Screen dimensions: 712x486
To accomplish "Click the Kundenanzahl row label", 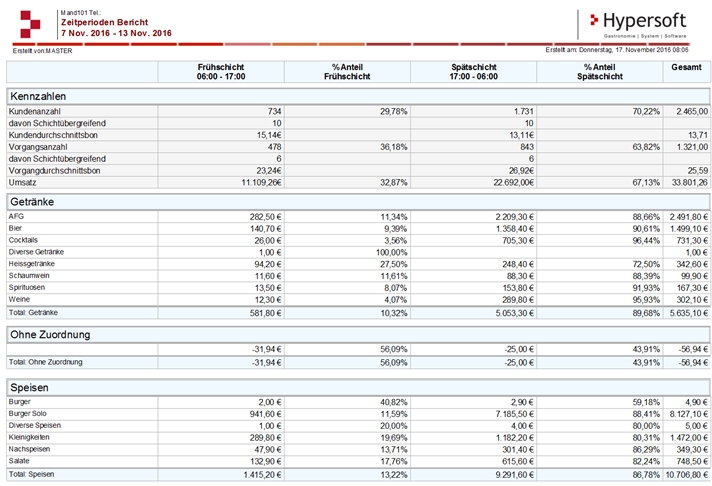I will pyautogui.click(x=35, y=111).
